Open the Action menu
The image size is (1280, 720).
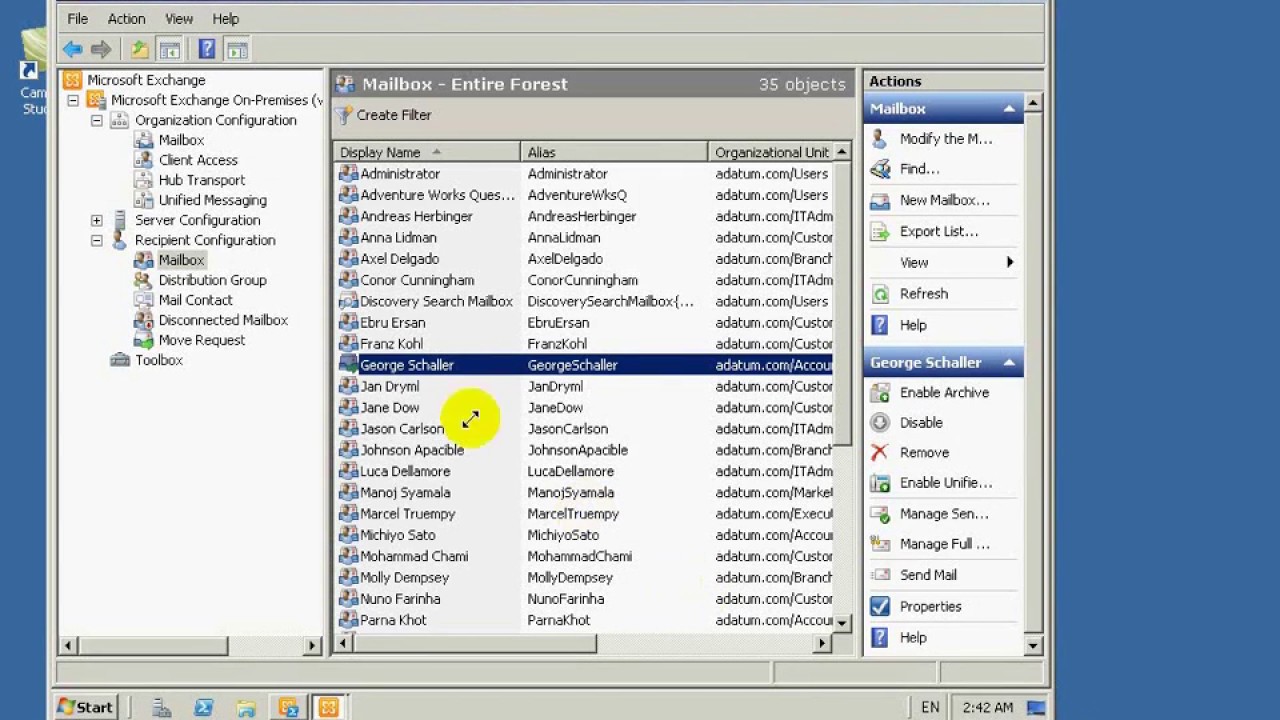click(x=126, y=18)
